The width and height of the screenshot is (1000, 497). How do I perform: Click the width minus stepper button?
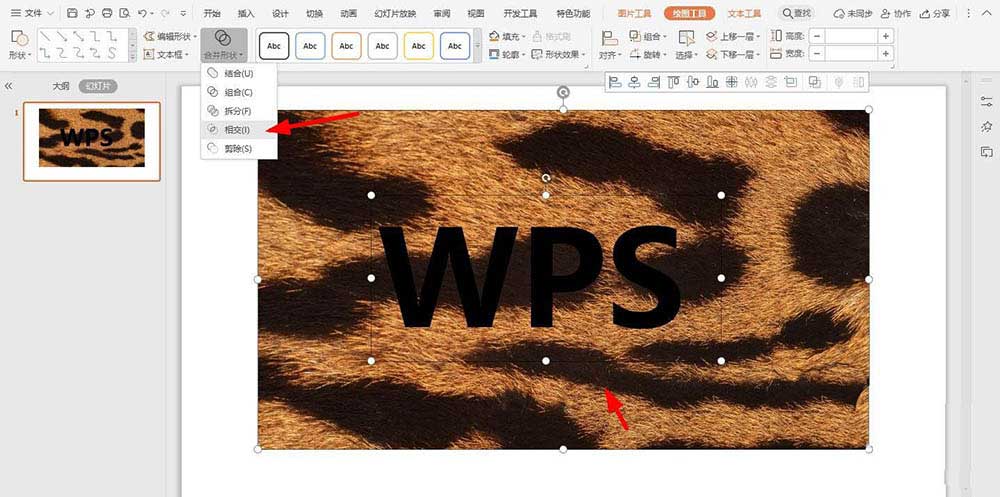817,54
